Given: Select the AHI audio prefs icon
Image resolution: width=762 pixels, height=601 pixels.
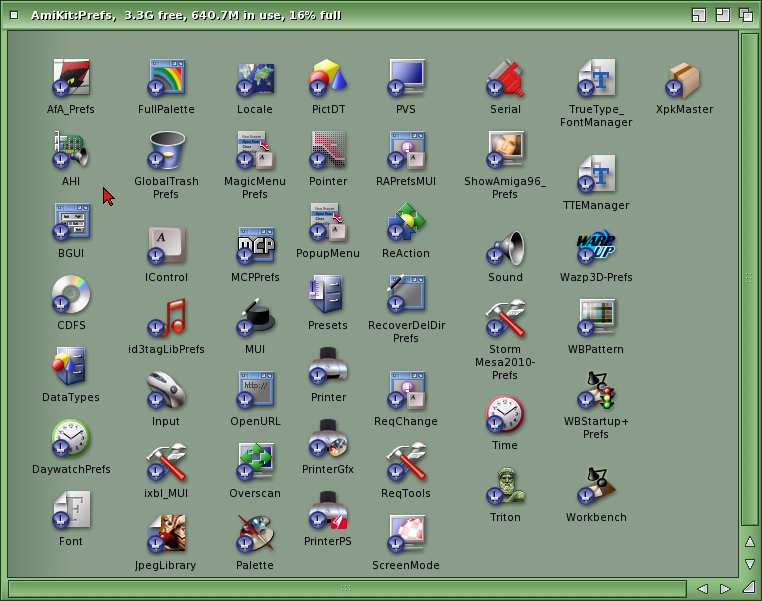Looking at the screenshot, I should pos(71,149).
